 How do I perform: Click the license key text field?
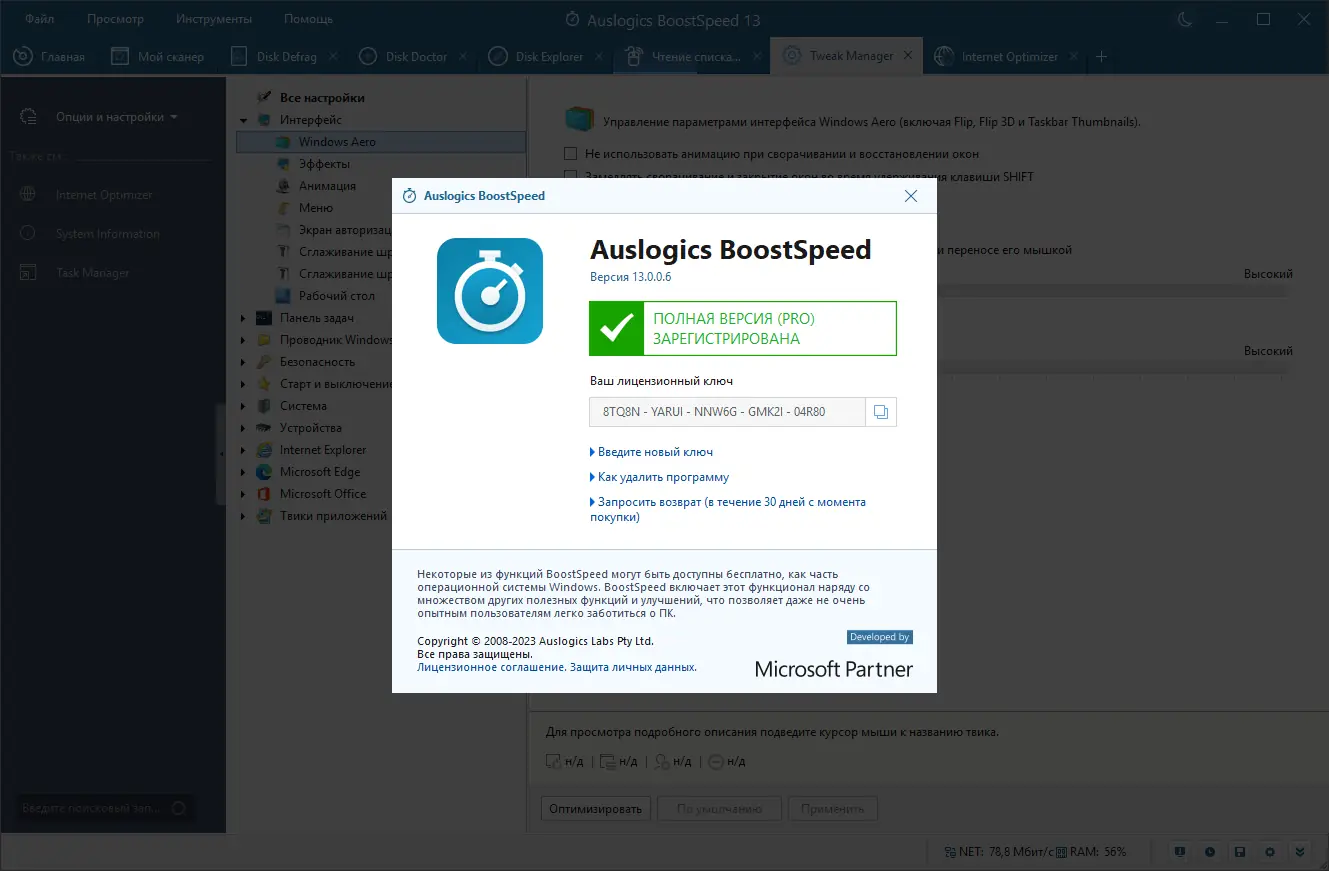click(x=728, y=412)
